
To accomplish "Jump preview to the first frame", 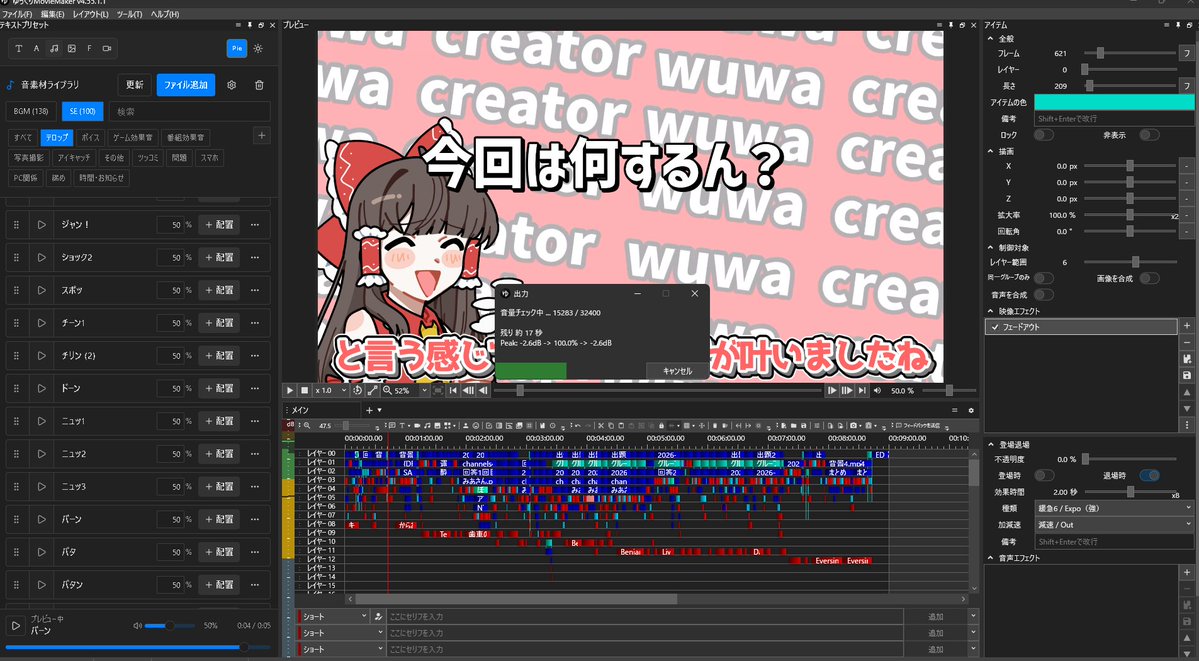I will click(453, 390).
